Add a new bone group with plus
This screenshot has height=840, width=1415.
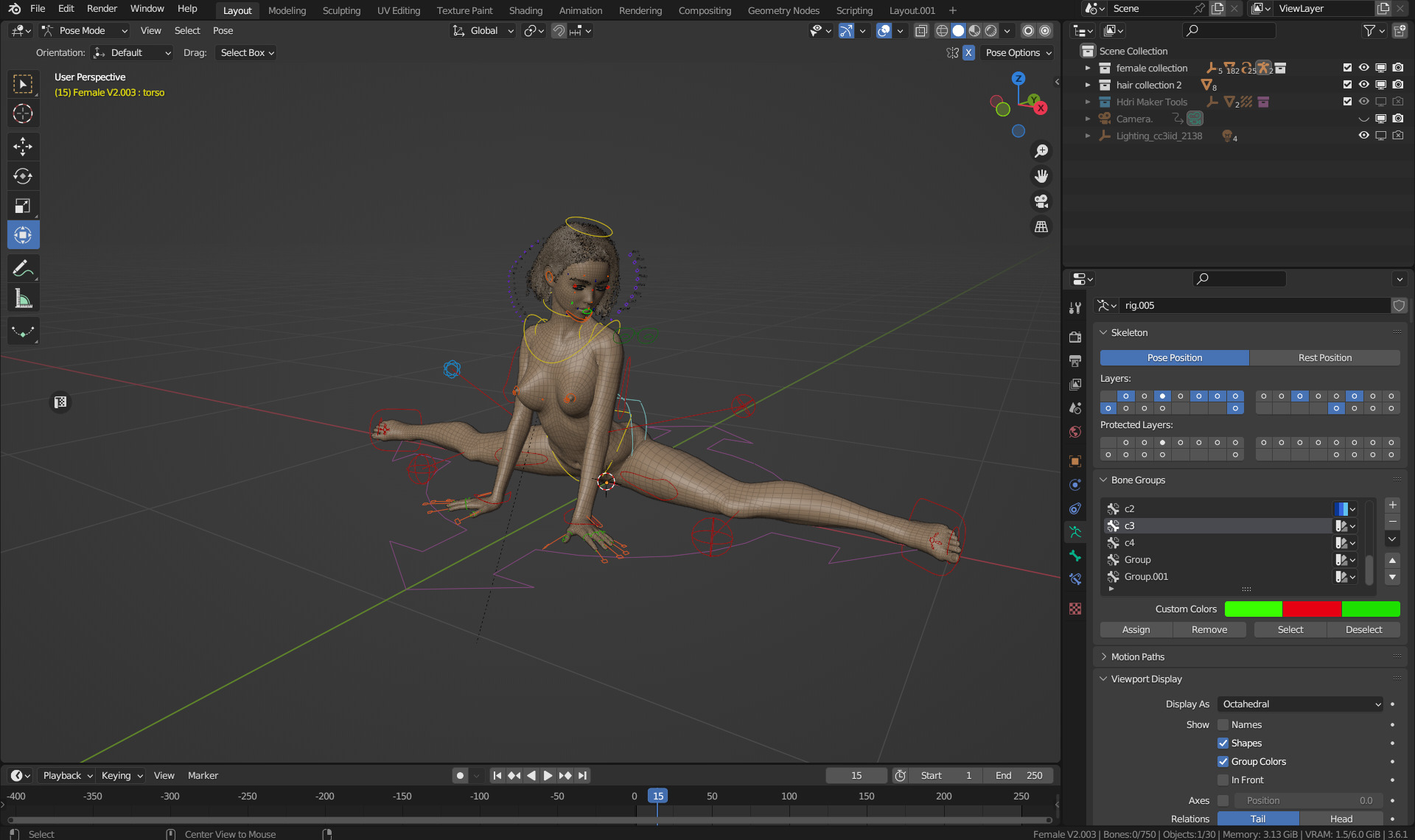pos(1392,505)
